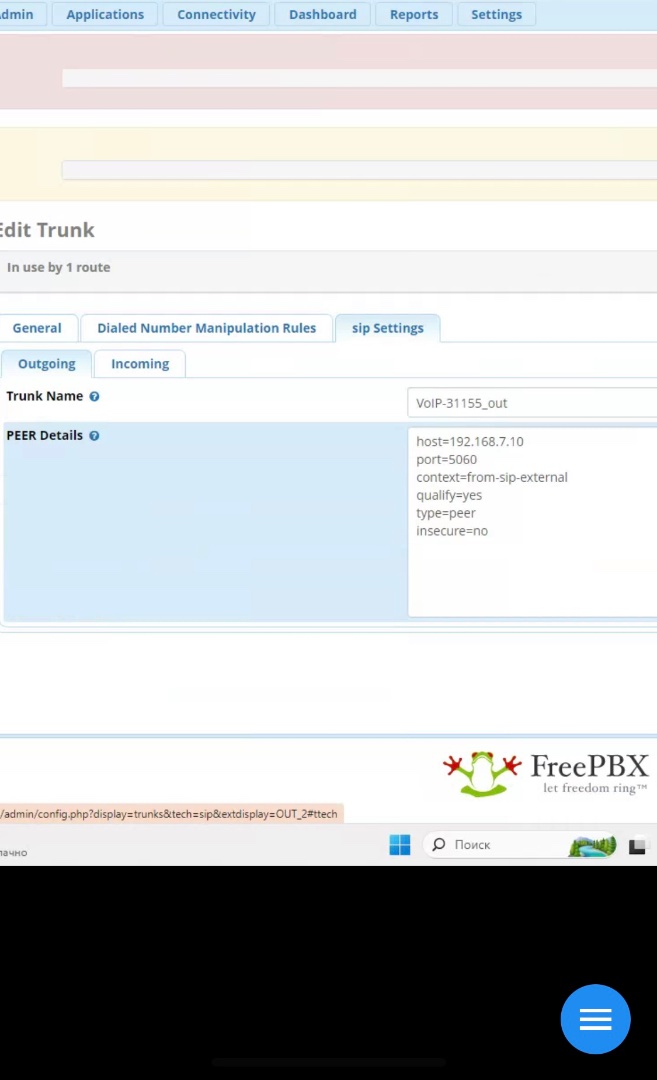
Task: Open the Dashboard menu item
Action: 322,14
